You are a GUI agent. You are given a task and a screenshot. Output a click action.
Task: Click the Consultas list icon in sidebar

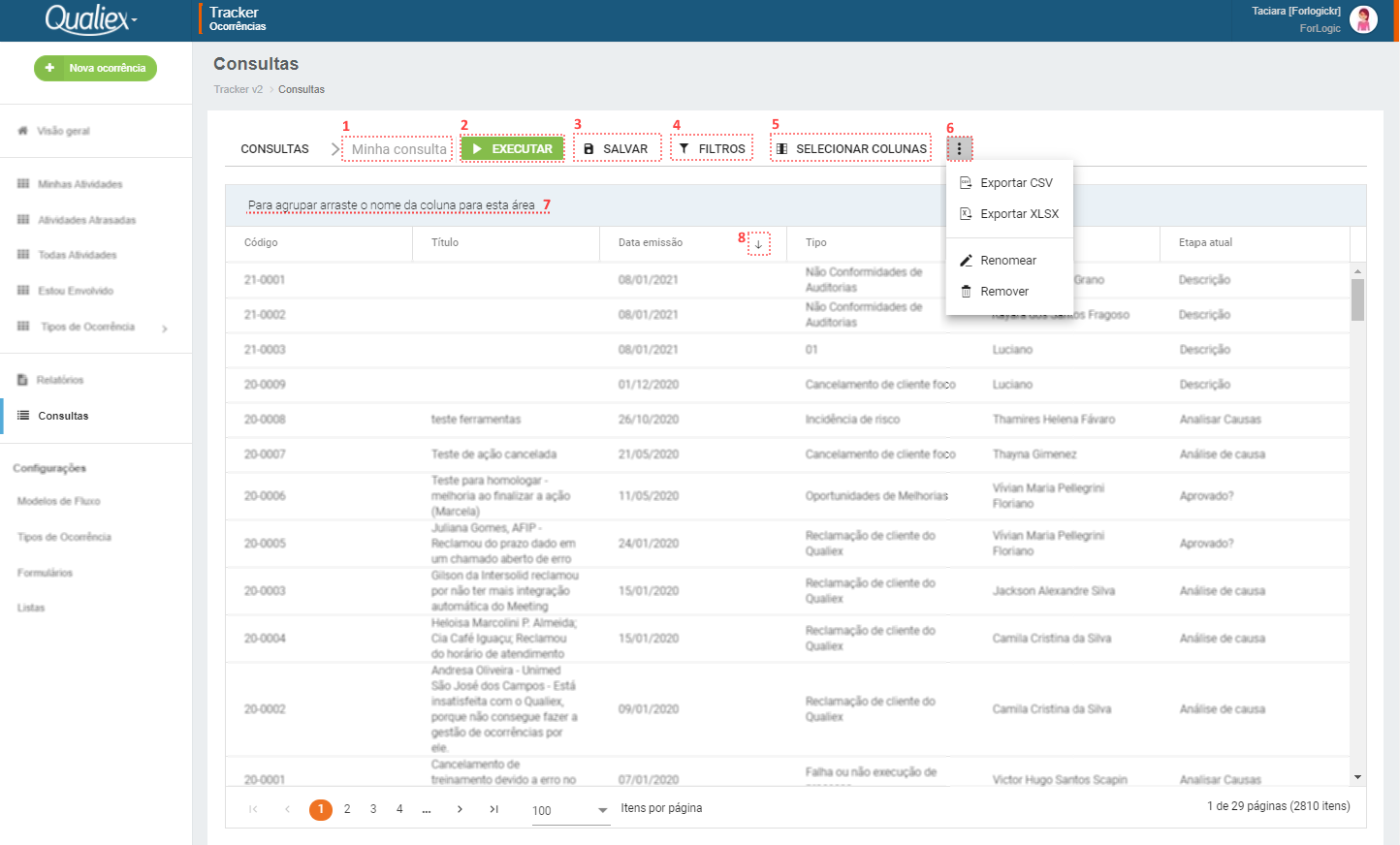pos(23,416)
